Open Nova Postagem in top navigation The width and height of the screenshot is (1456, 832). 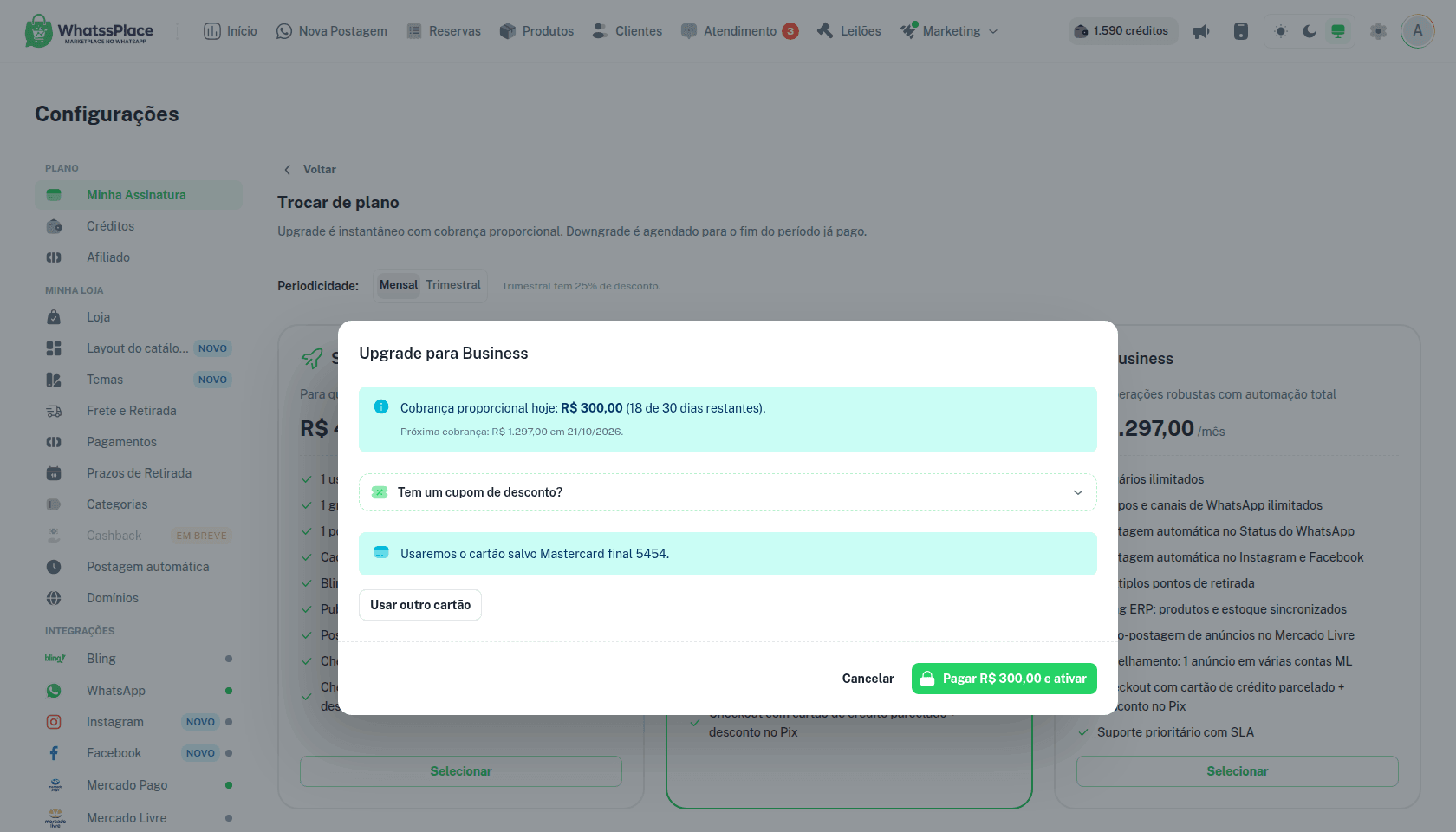click(x=332, y=31)
